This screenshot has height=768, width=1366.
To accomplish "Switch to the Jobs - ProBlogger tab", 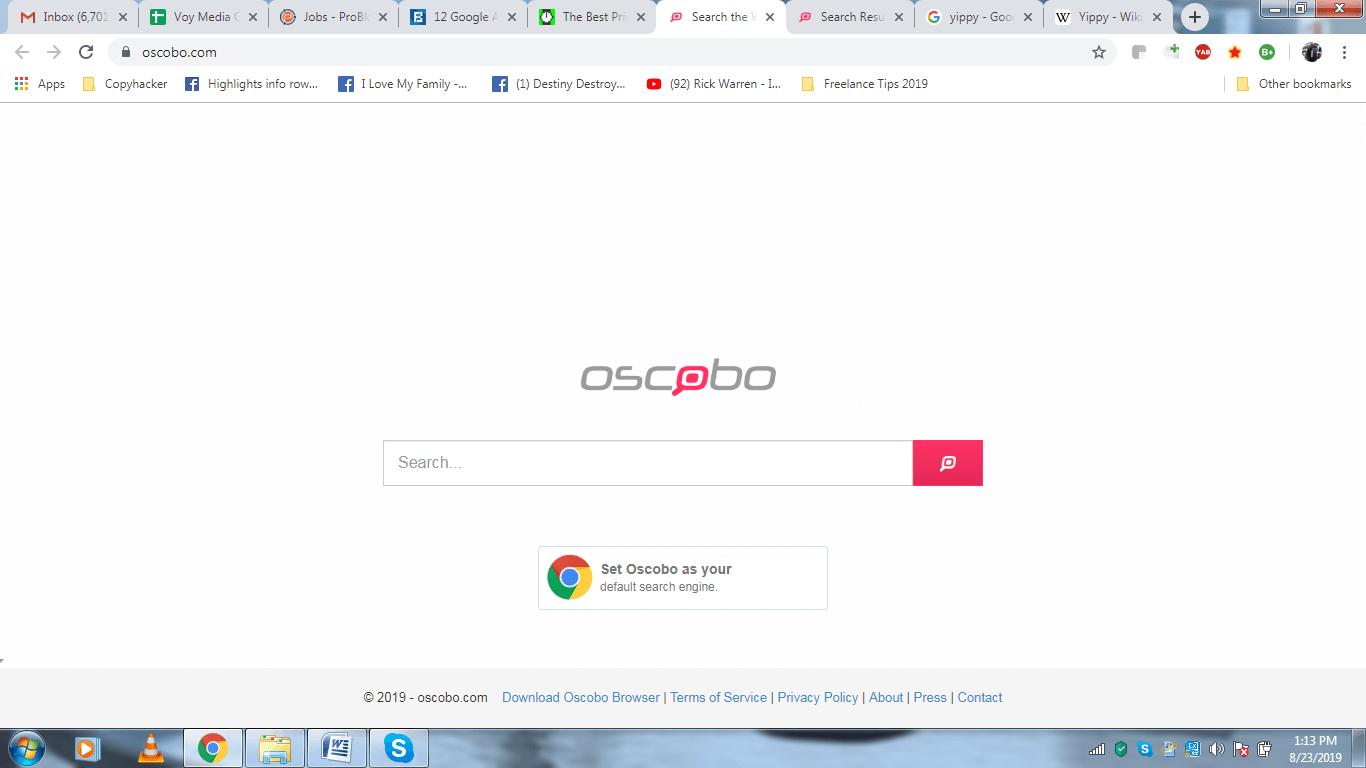I will point(332,17).
